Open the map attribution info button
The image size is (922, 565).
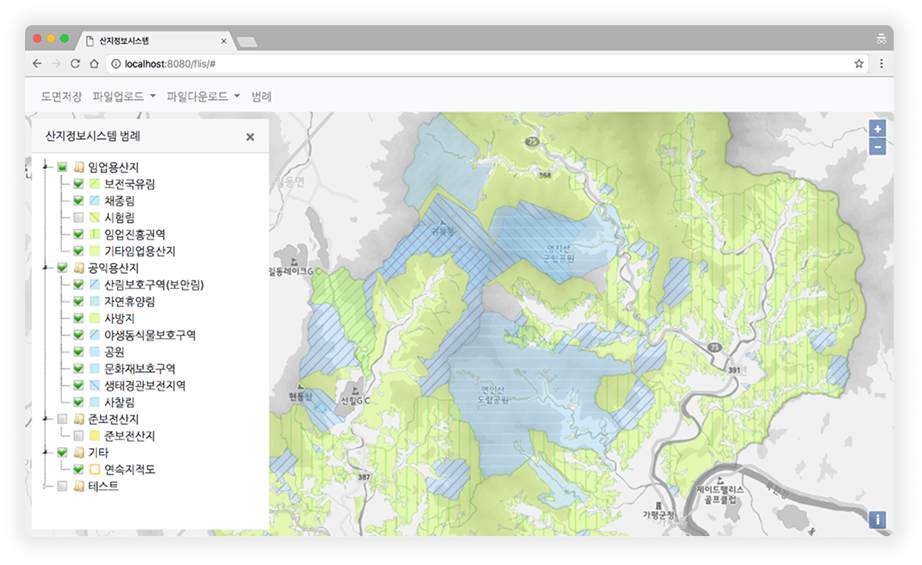tap(877, 519)
